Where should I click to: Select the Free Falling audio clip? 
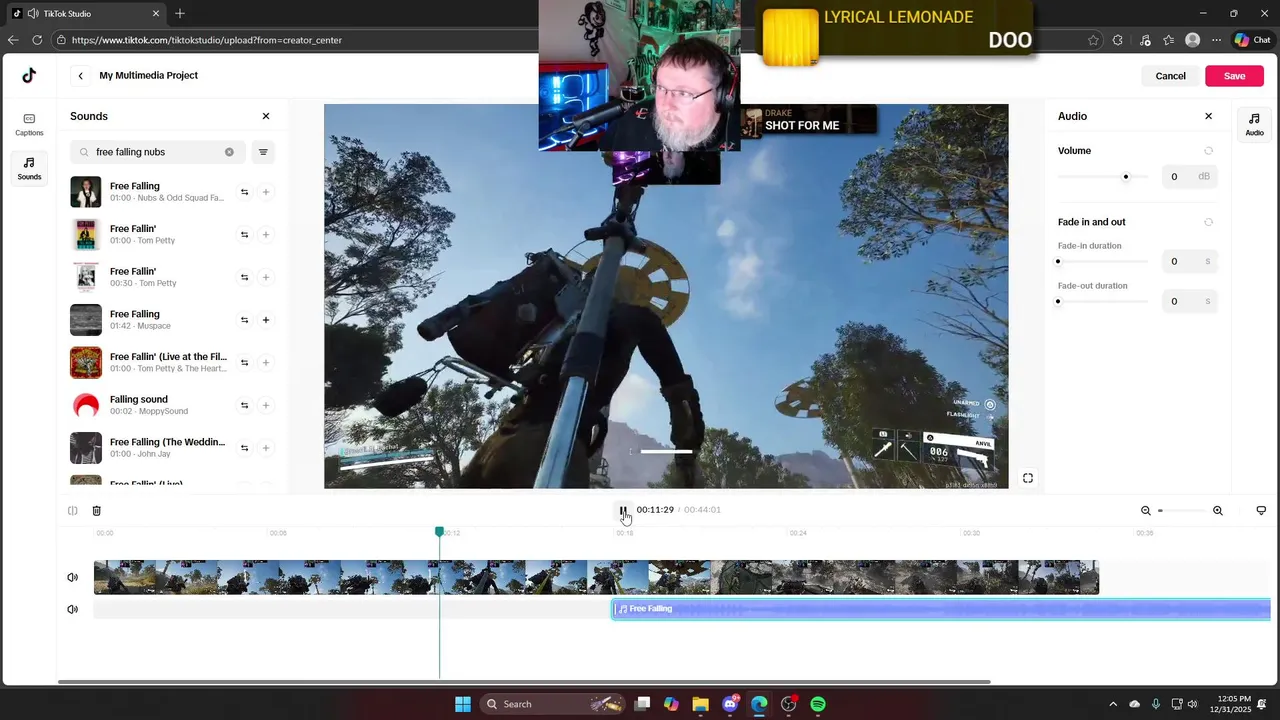(941, 609)
